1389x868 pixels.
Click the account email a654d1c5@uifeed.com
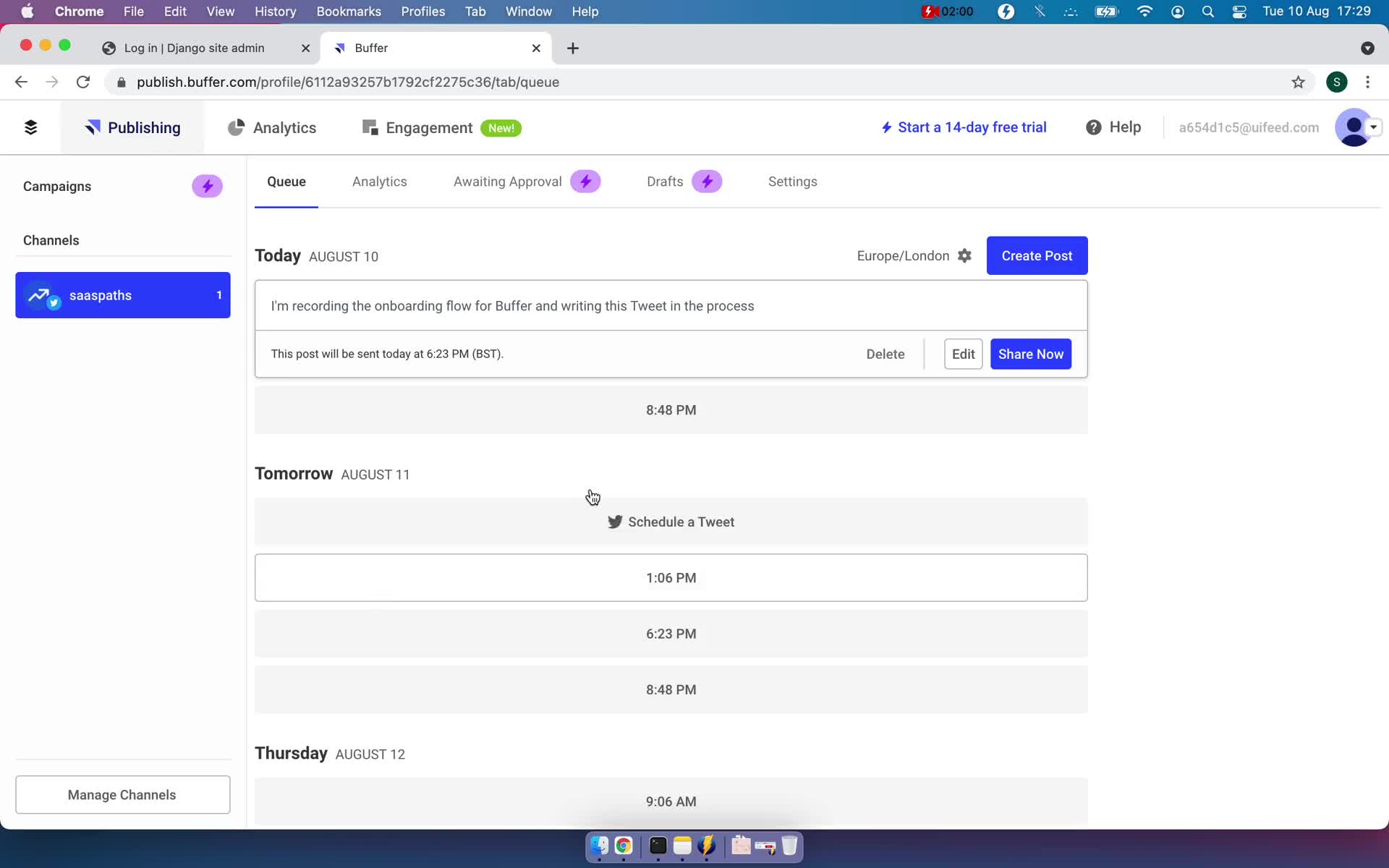[1249, 127]
